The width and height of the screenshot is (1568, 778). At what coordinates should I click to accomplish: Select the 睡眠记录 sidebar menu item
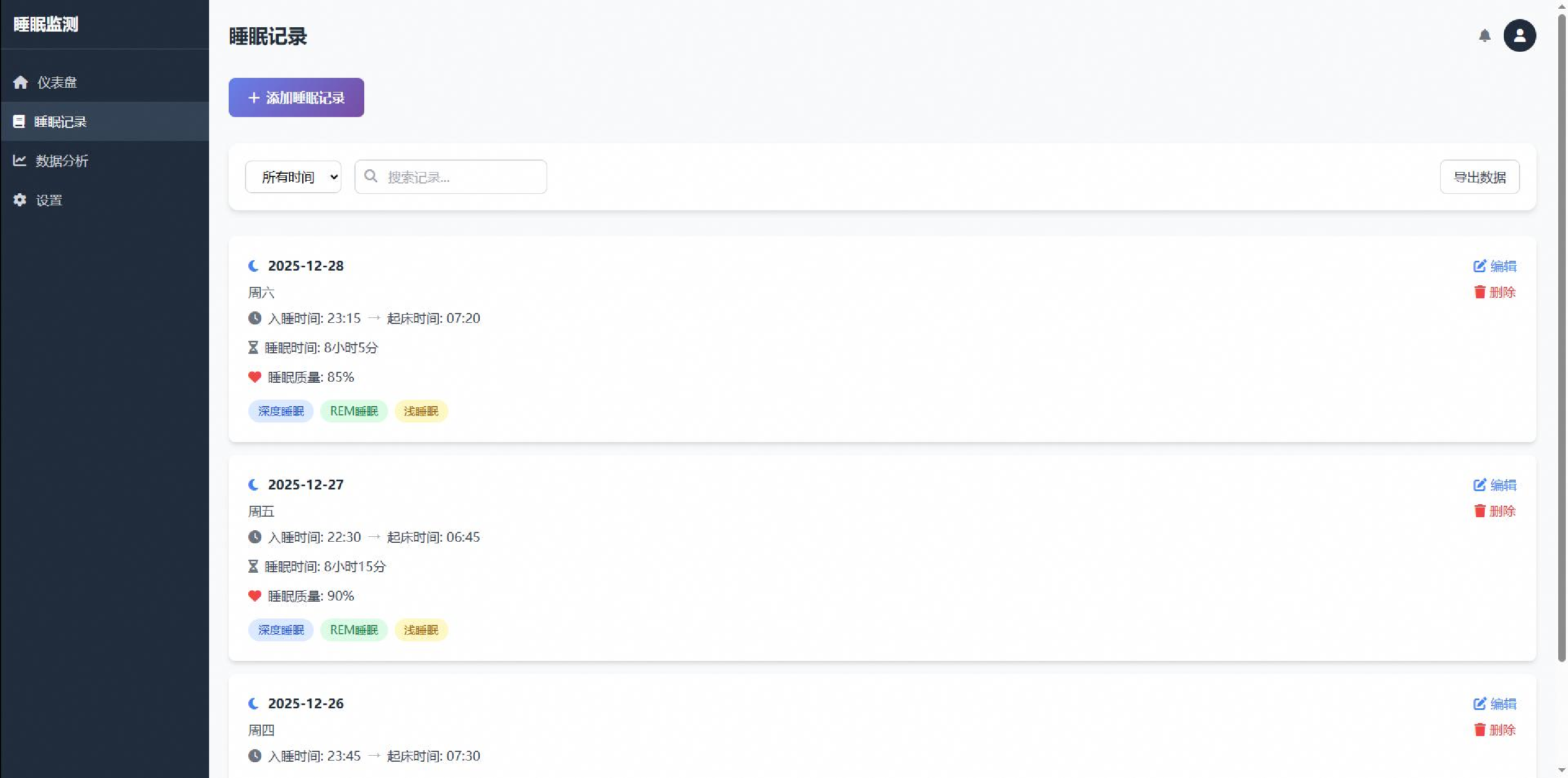(60, 122)
